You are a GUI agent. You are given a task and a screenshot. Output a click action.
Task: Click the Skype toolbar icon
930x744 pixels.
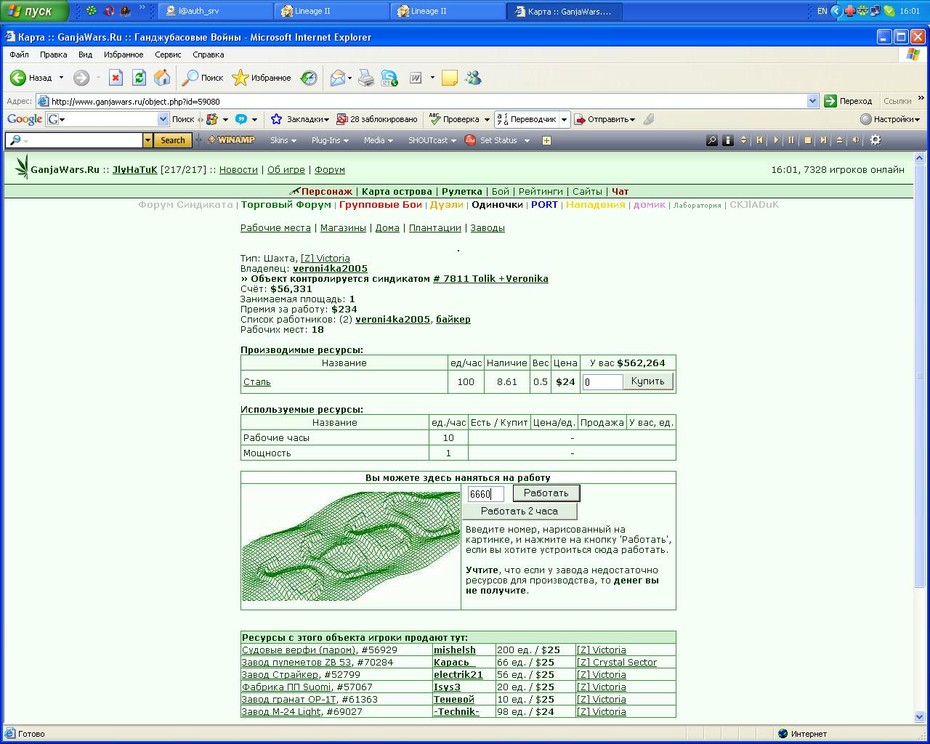click(390, 78)
